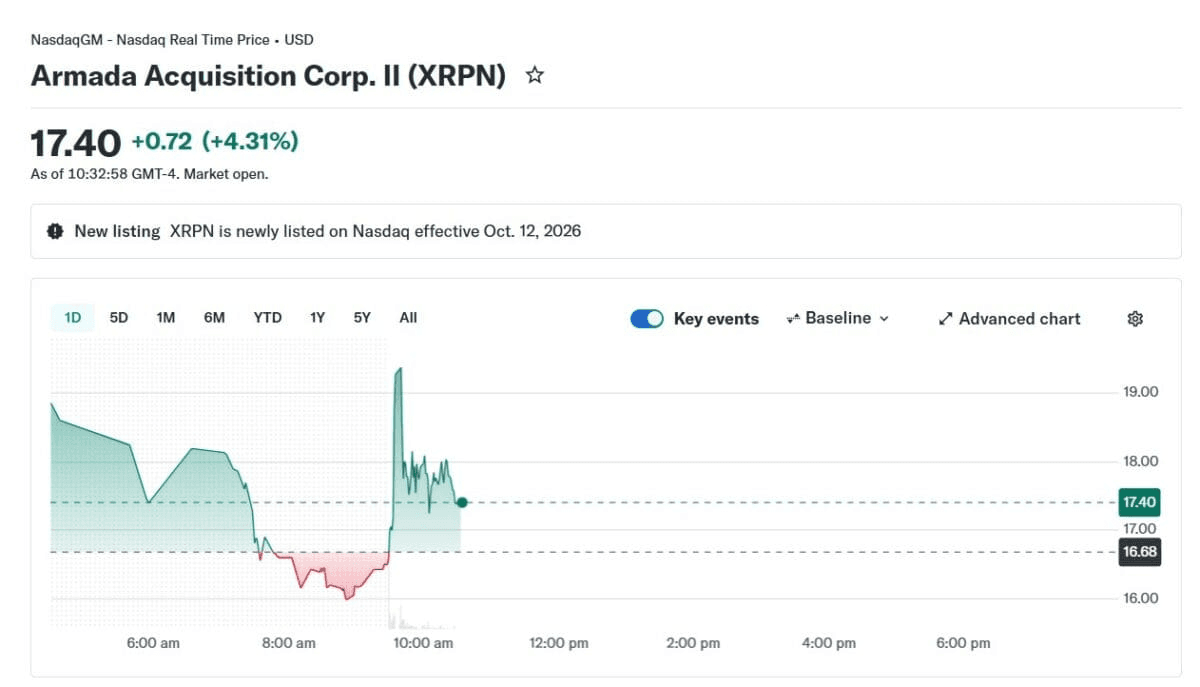Click the +0.72 price change value
1200x687 pixels.
(162, 142)
